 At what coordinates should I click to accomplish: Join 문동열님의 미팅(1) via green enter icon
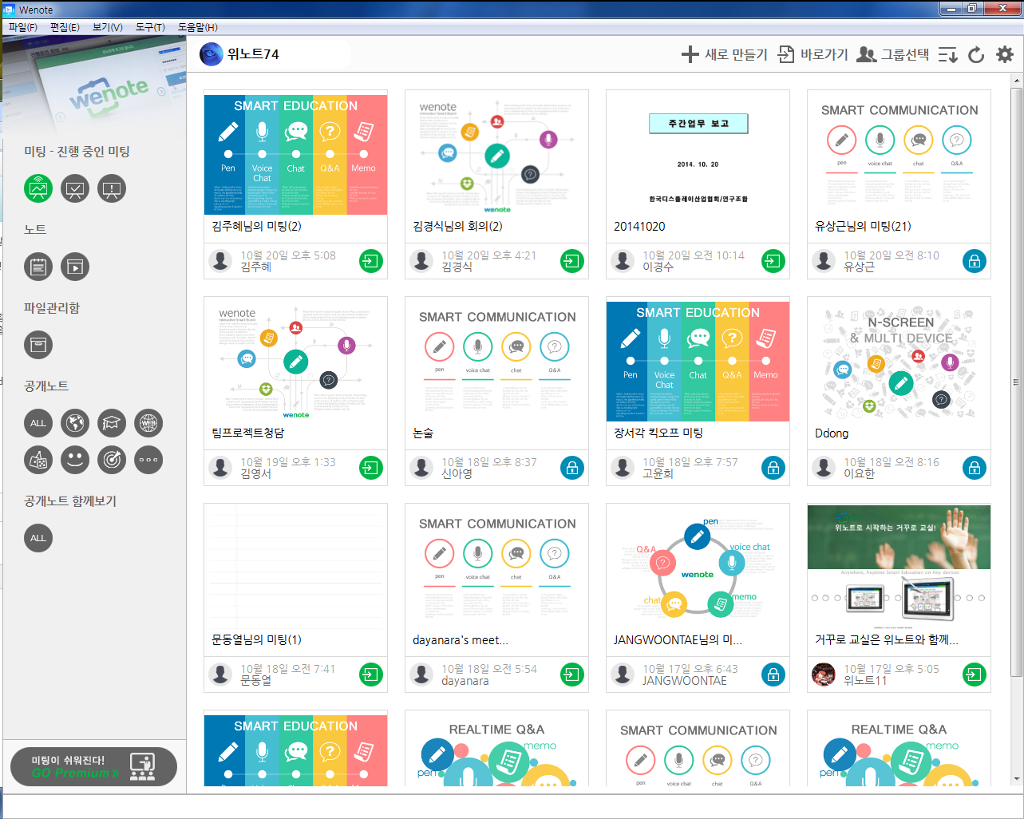[x=371, y=675]
